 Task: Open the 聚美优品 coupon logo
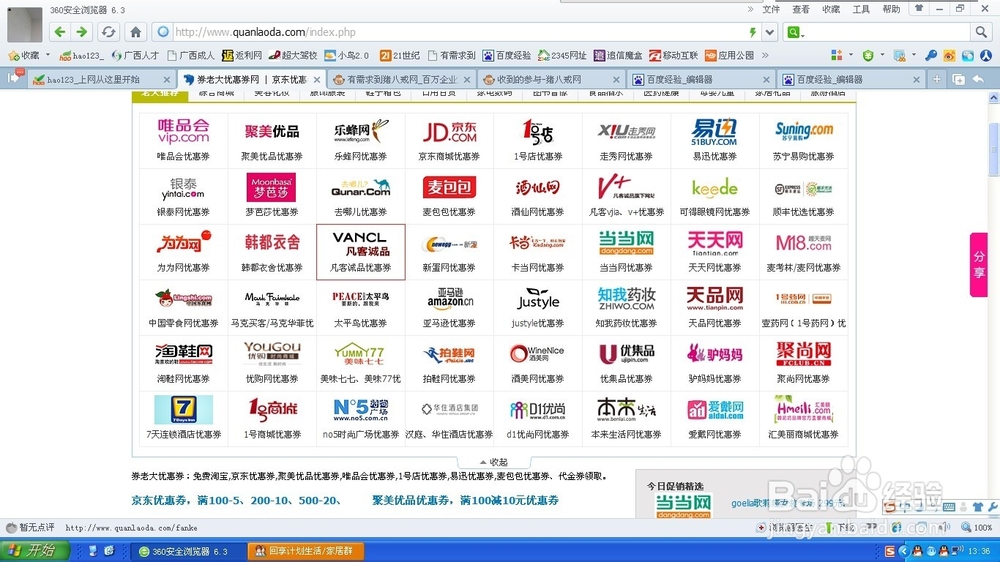[272, 131]
